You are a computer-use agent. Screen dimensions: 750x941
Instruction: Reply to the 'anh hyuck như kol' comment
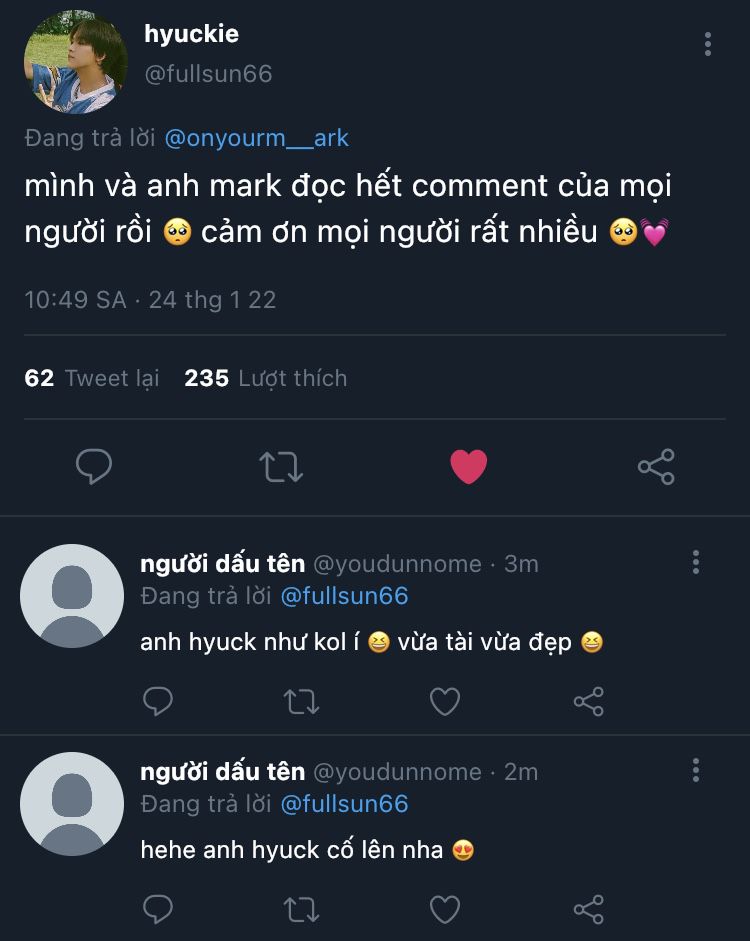point(158,702)
